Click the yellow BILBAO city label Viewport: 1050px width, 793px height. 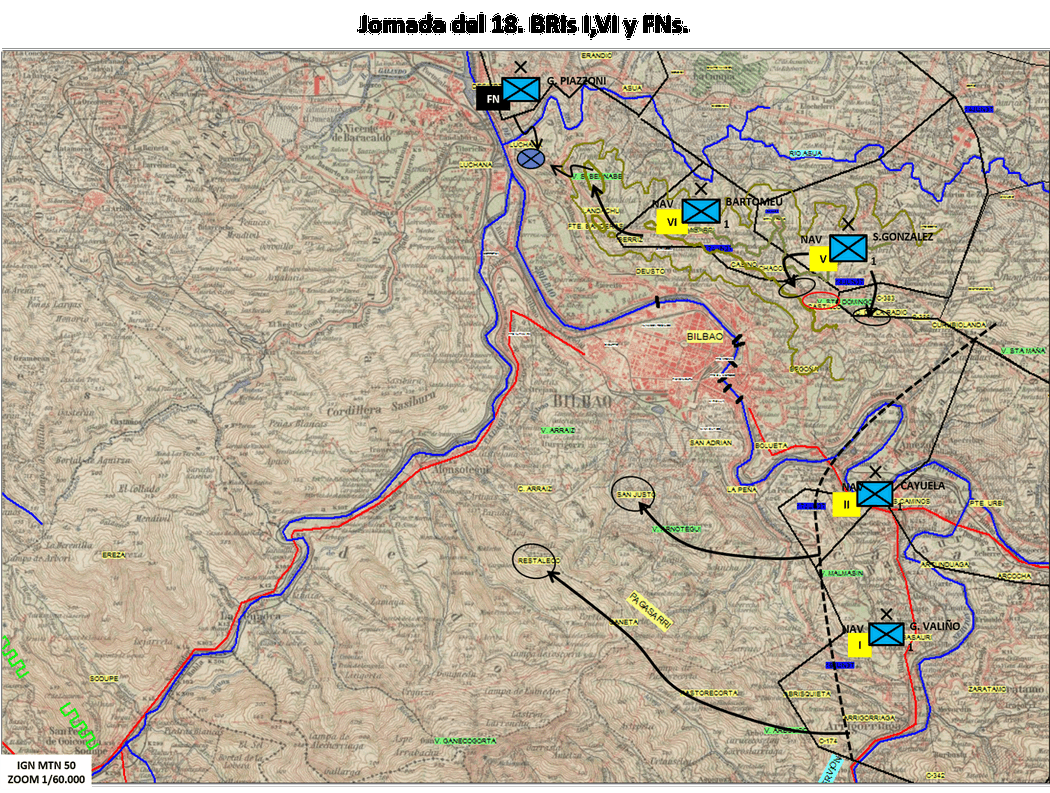click(704, 337)
